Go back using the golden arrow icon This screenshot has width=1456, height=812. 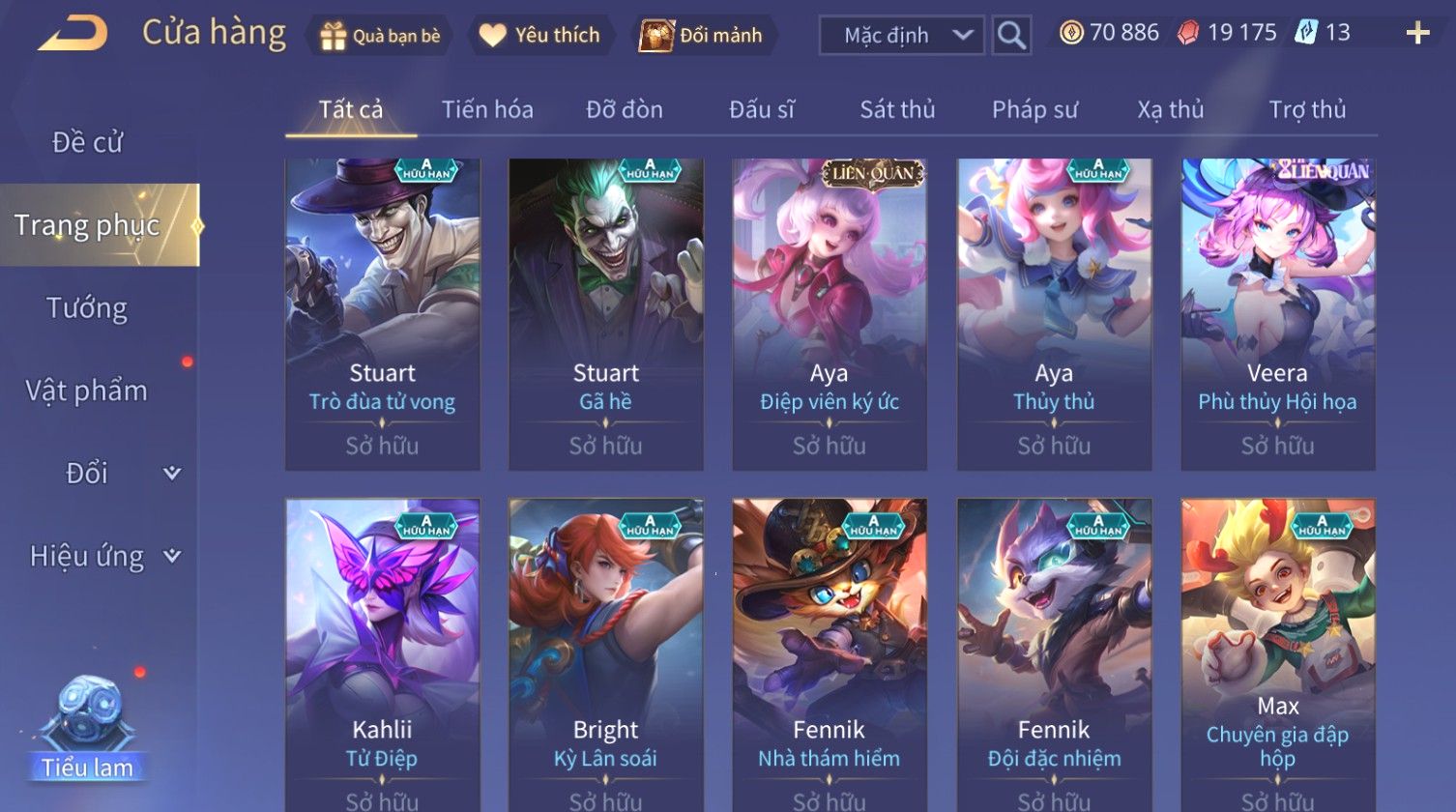coord(73,35)
